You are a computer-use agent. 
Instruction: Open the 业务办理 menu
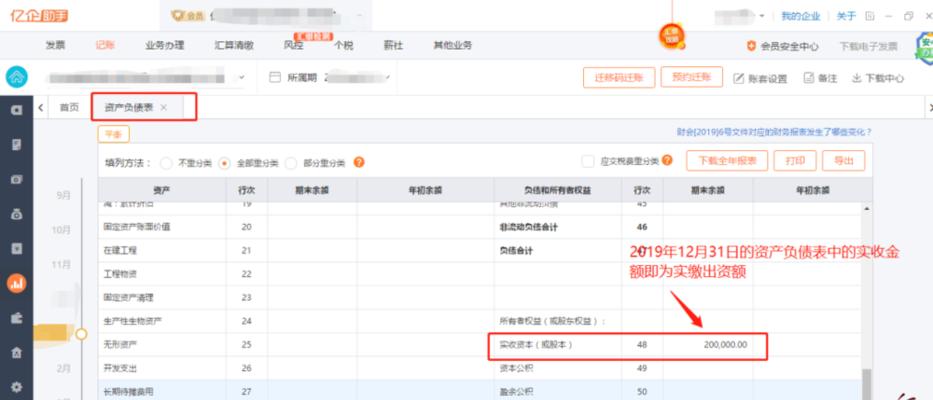[x=165, y=45]
